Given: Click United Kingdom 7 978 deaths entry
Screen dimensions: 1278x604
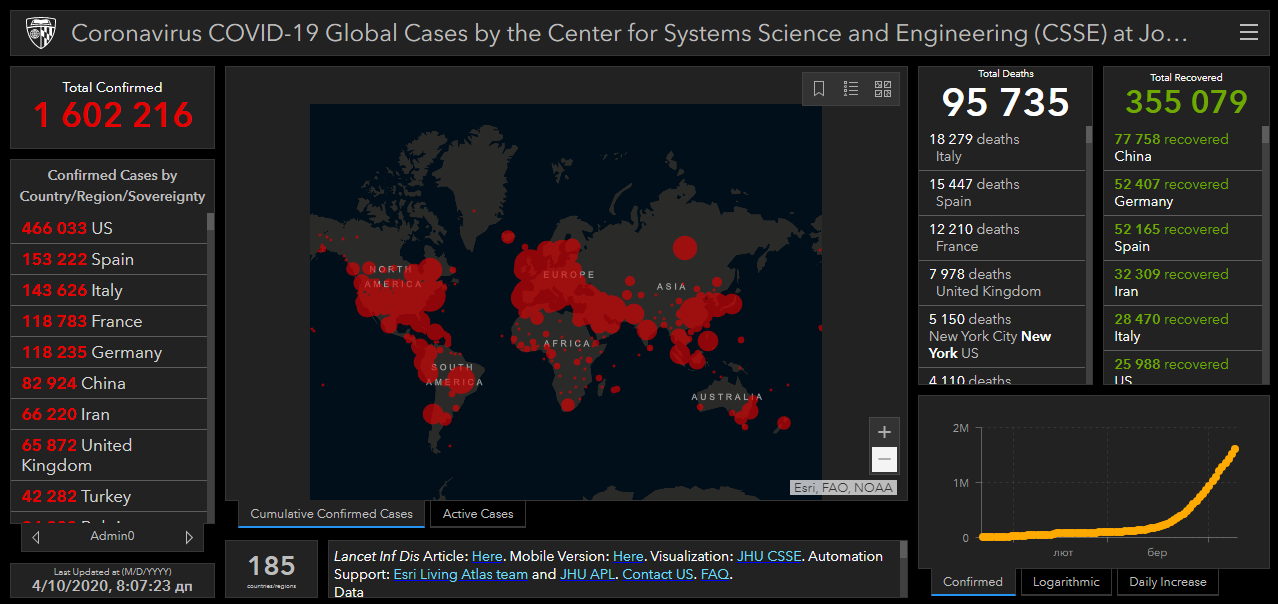Looking at the screenshot, I should 1002,283.
